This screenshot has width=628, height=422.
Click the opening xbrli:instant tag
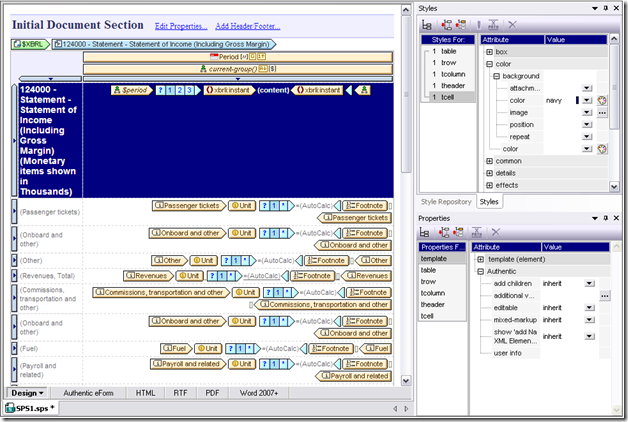click(229, 90)
